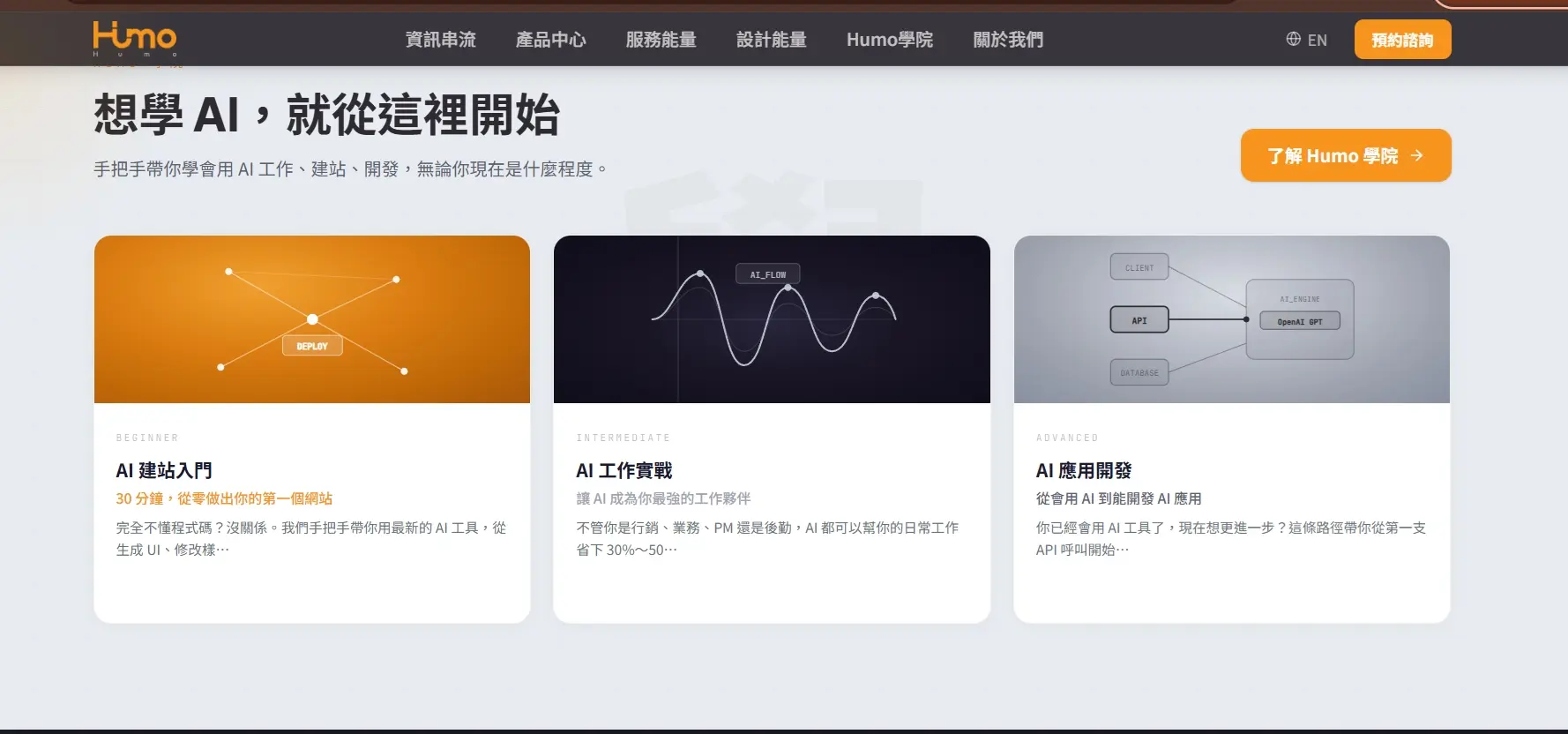Open the AI_FLOW wave graph thumbnail

[772, 319]
